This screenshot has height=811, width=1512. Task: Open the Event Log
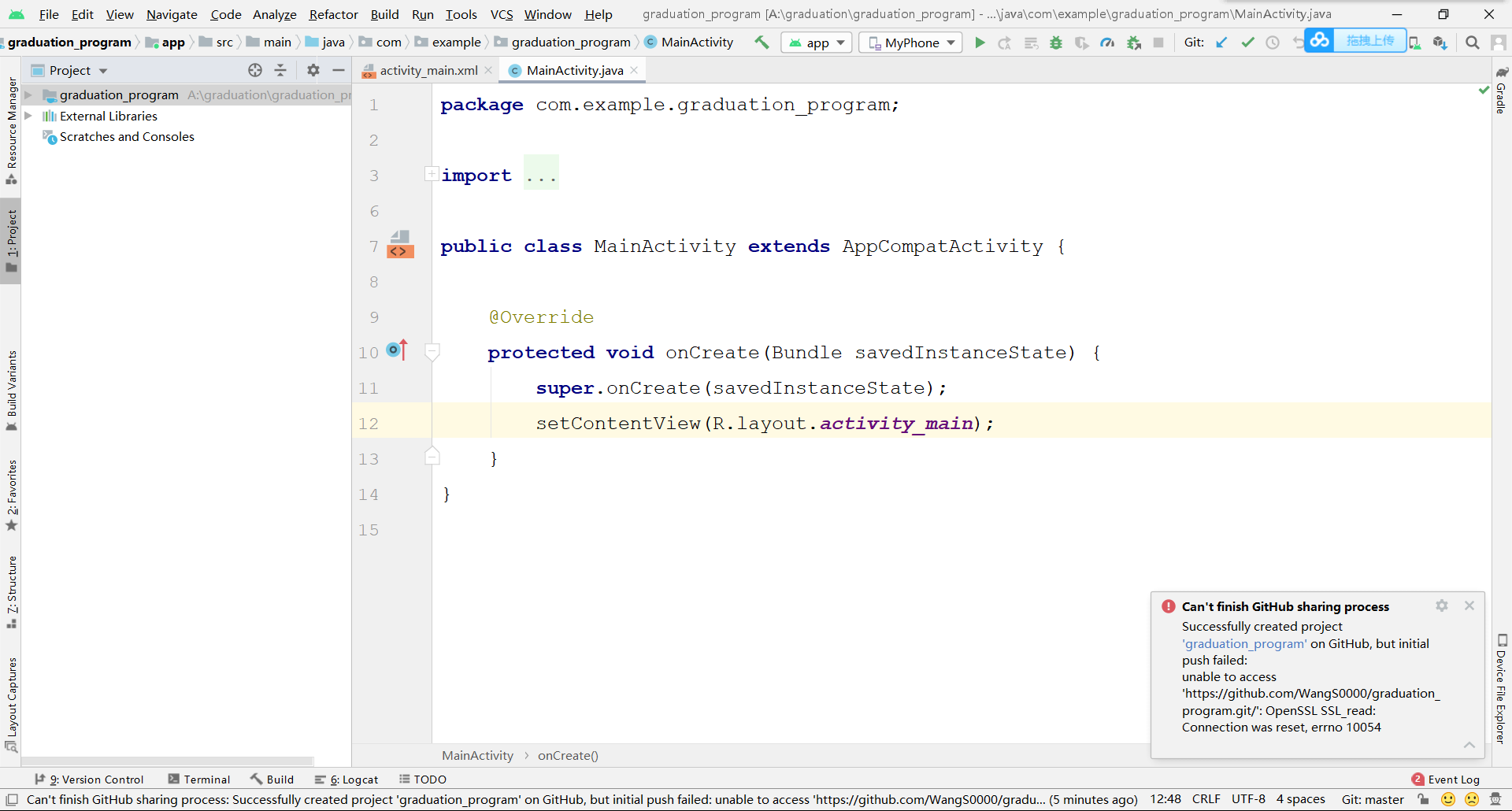point(1446,780)
